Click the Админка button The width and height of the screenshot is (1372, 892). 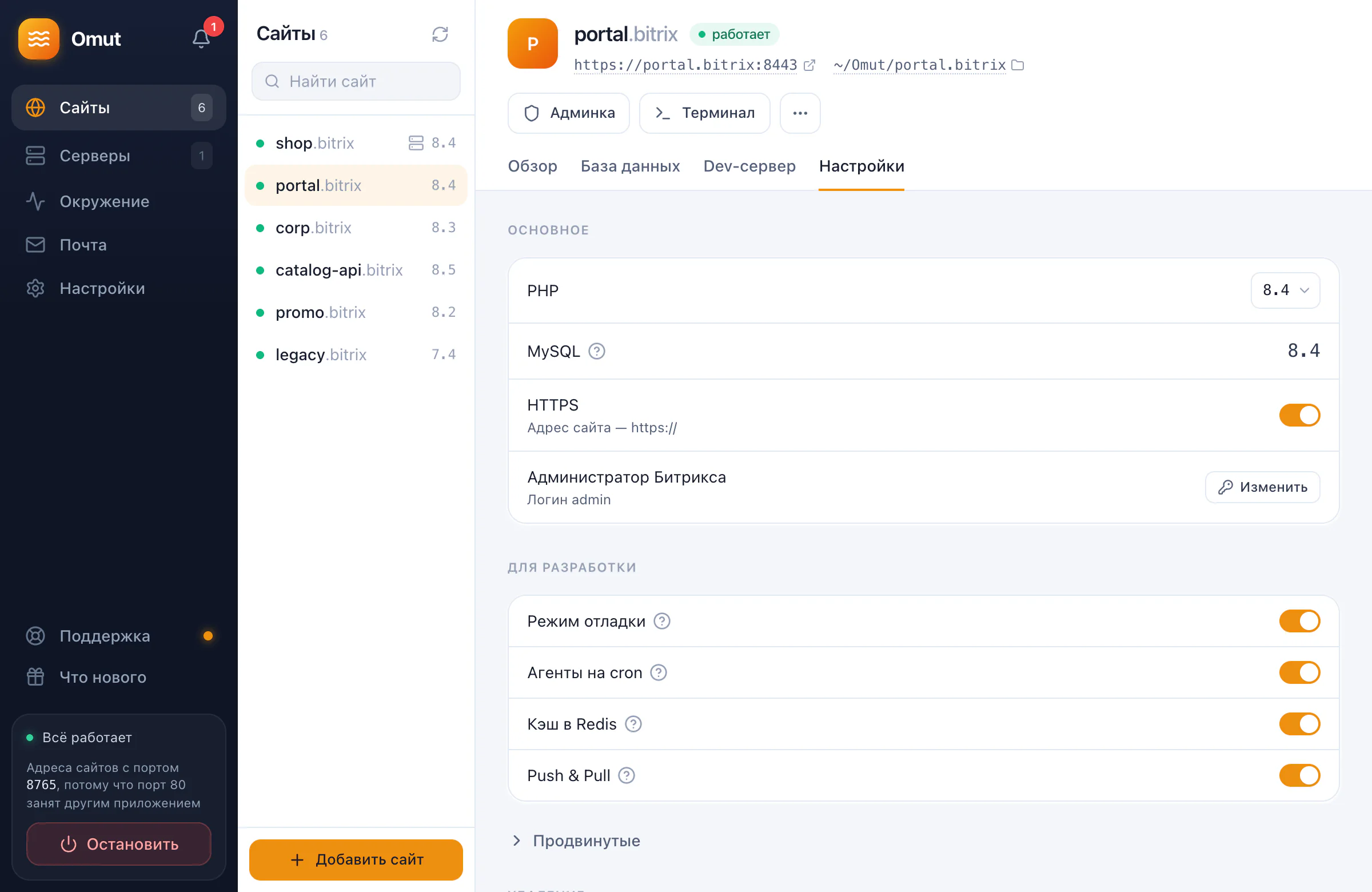(x=568, y=113)
